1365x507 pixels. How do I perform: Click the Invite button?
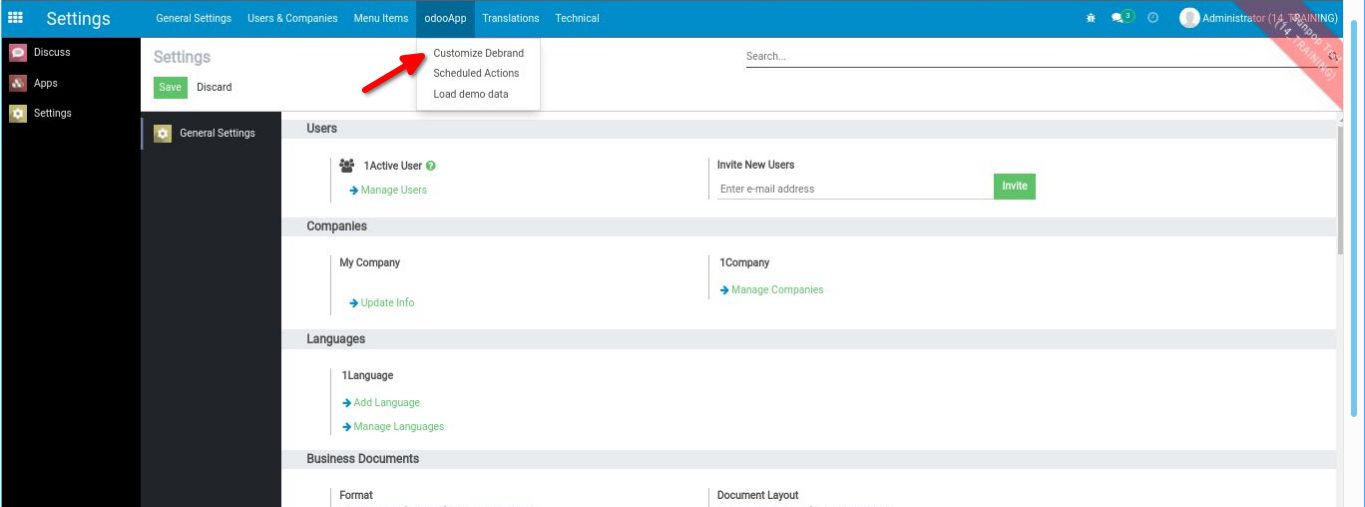pos(1014,186)
